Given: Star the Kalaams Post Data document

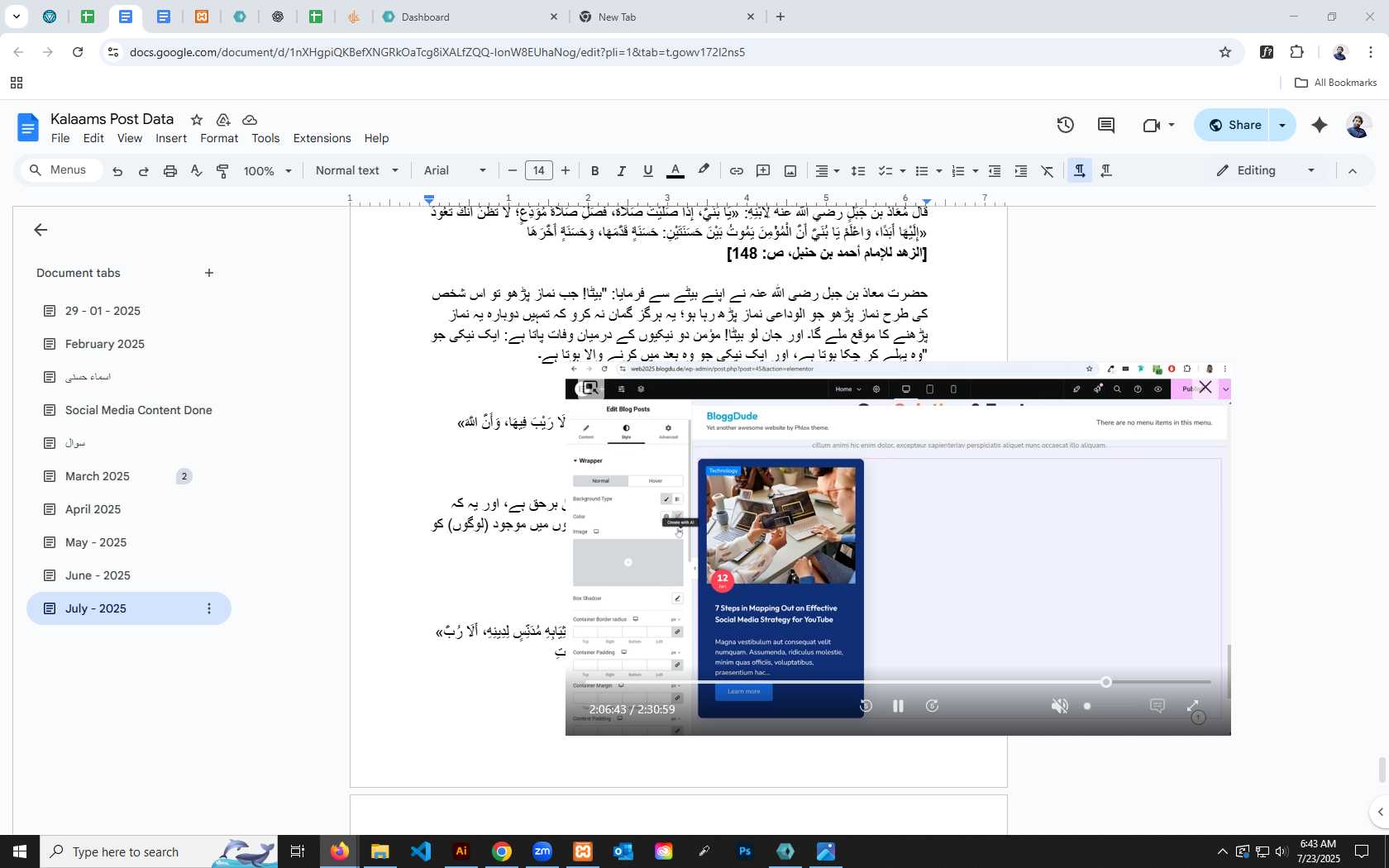Looking at the screenshot, I should click(x=197, y=120).
